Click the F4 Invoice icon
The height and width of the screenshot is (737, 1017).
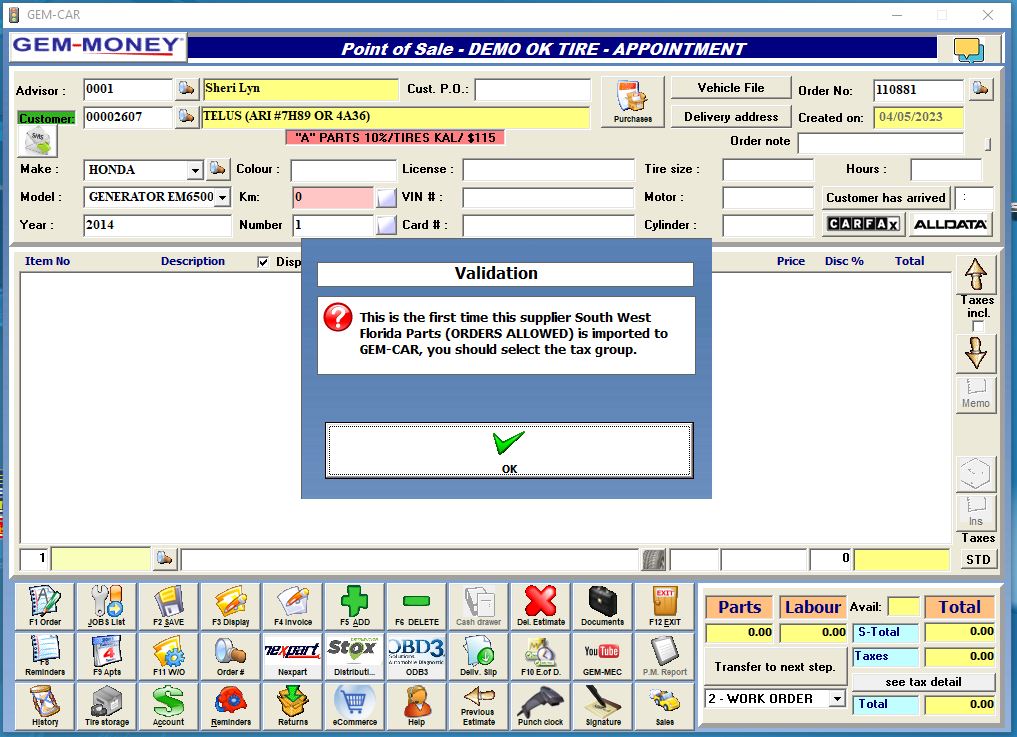293,607
